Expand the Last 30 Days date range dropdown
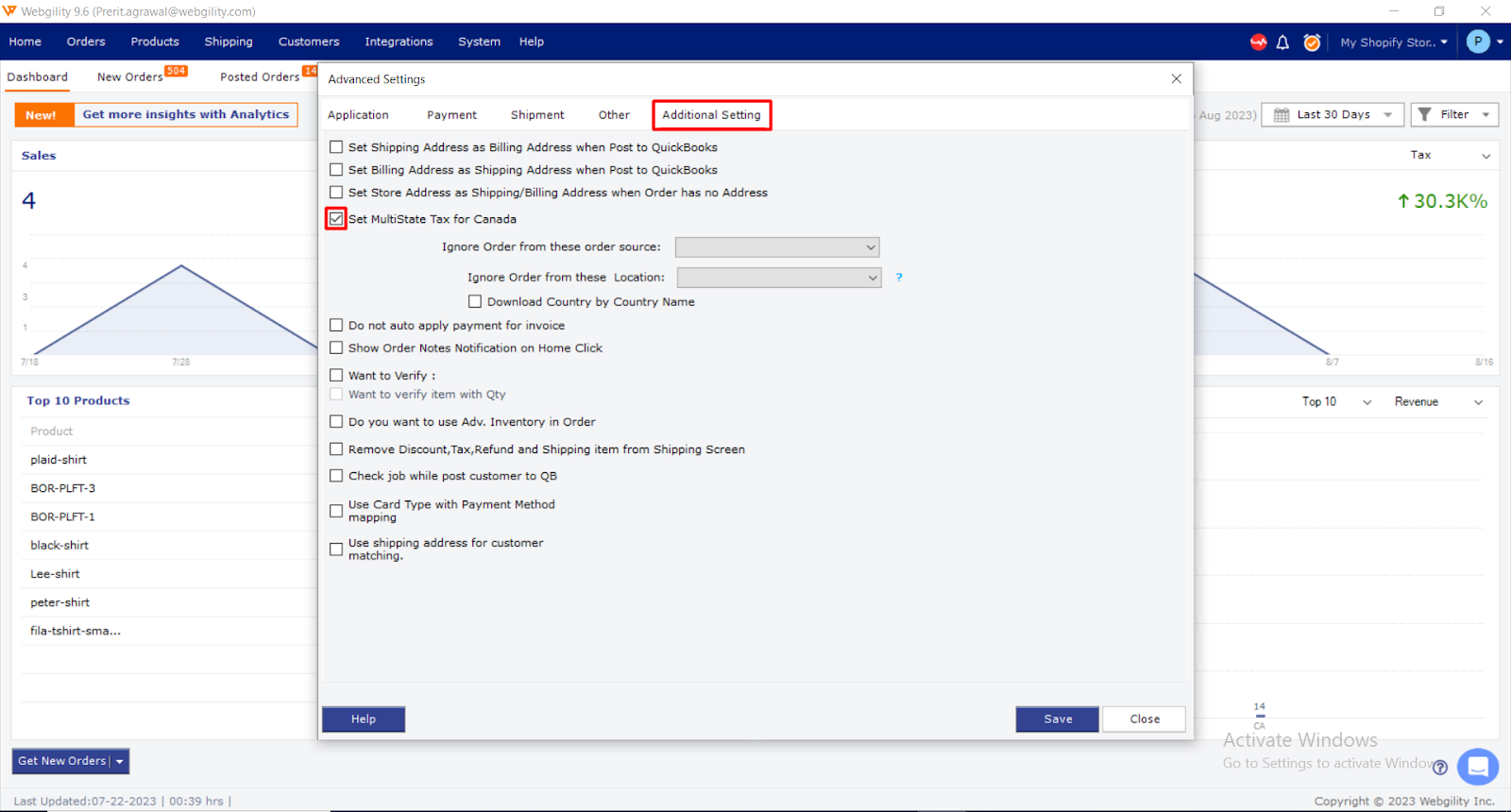The width and height of the screenshot is (1511, 812). pyautogui.click(x=1387, y=115)
